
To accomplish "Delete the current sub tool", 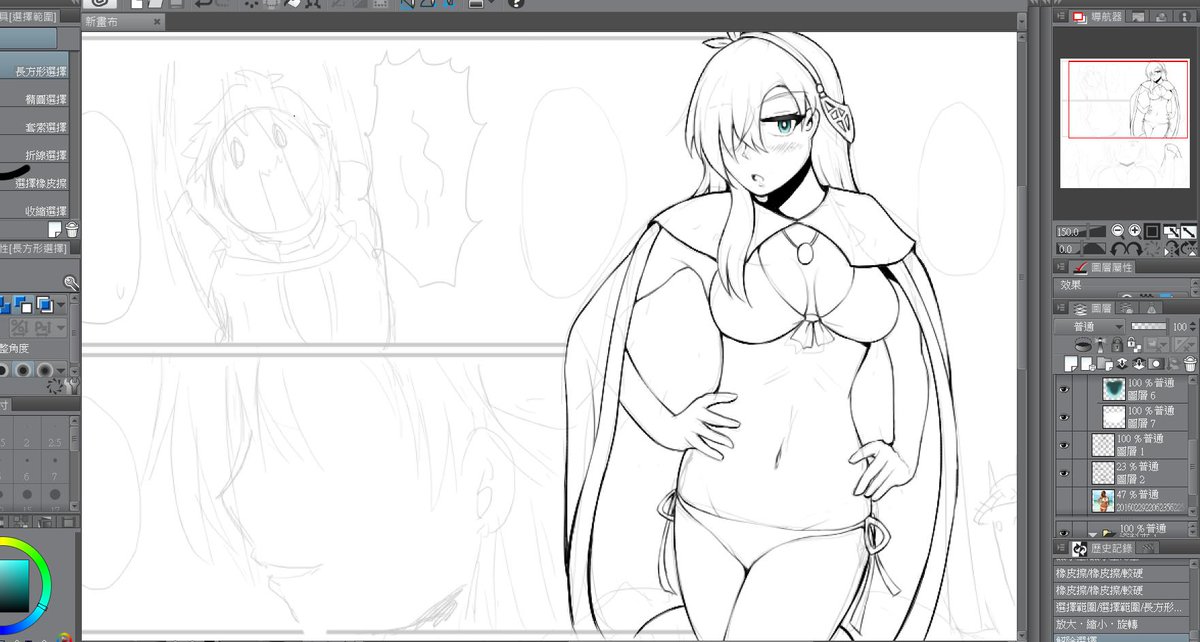I will (x=71, y=230).
